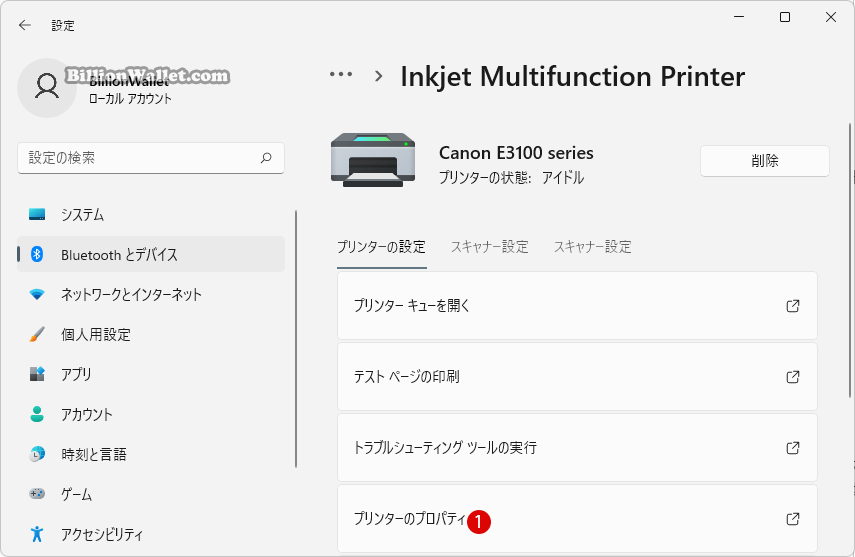Click the 削除 button
Viewport: 855px width, 557px height.
click(764, 161)
